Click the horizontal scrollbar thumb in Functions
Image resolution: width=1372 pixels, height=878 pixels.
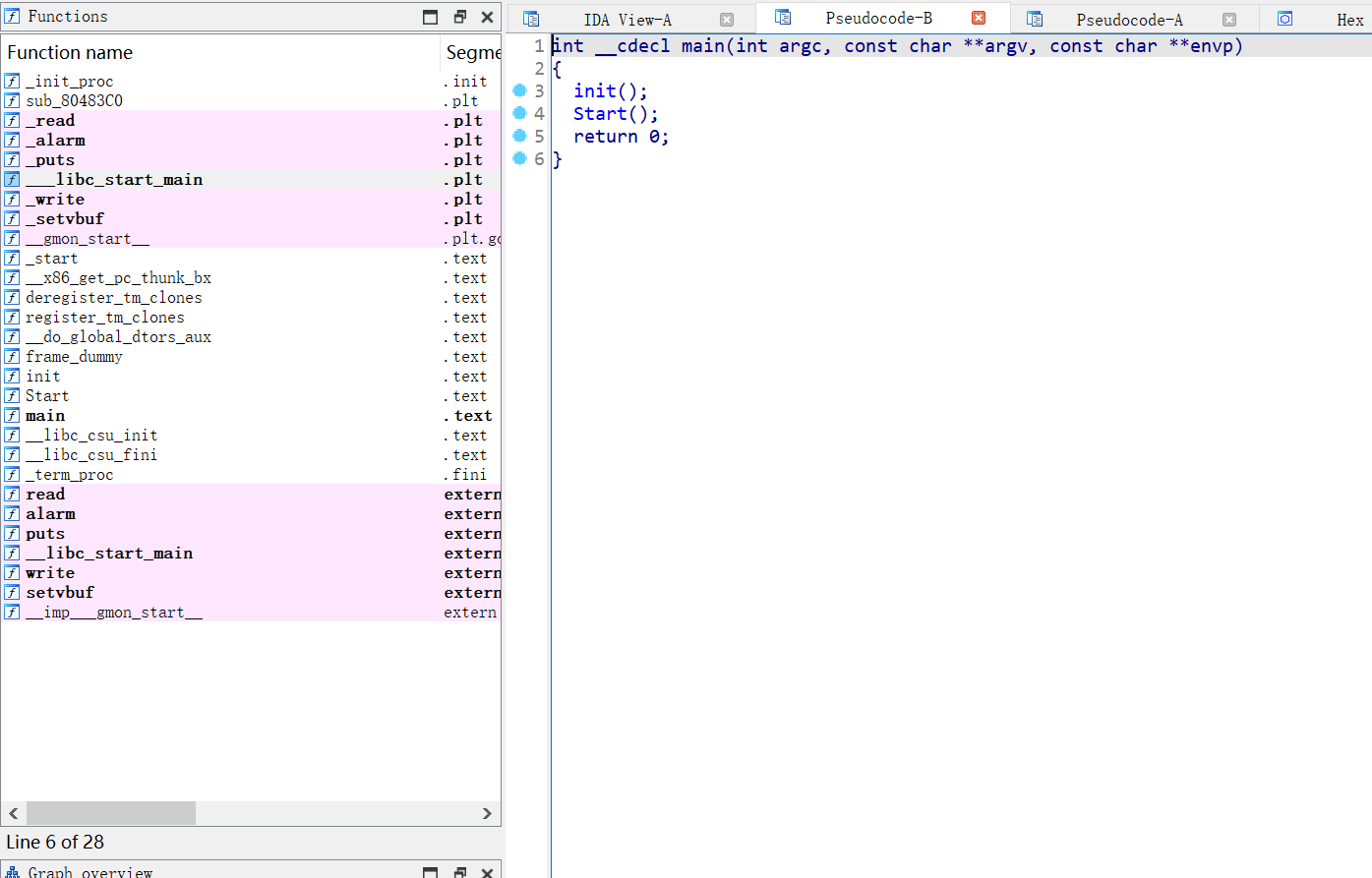111,813
